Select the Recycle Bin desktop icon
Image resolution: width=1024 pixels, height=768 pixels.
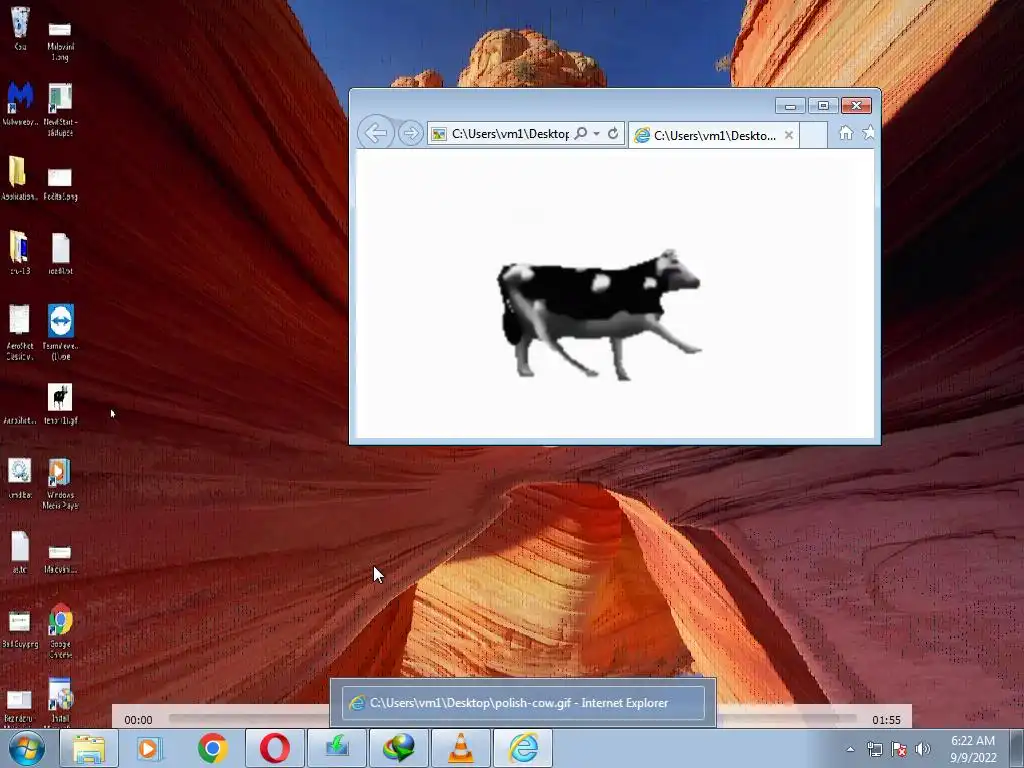(x=20, y=28)
